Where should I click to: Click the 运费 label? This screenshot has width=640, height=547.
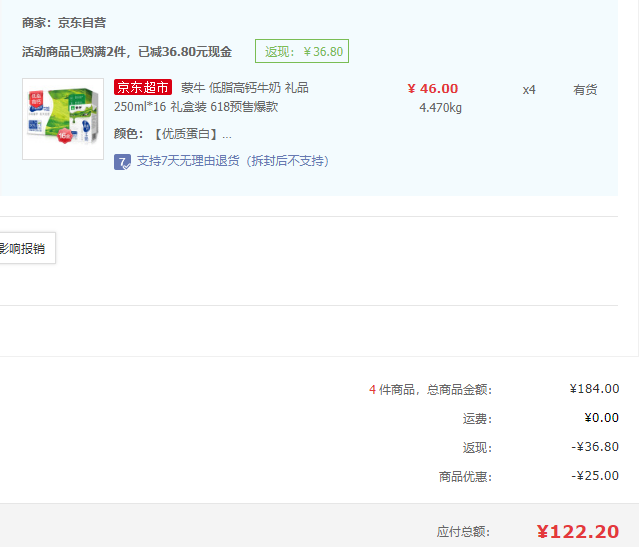click(478, 419)
